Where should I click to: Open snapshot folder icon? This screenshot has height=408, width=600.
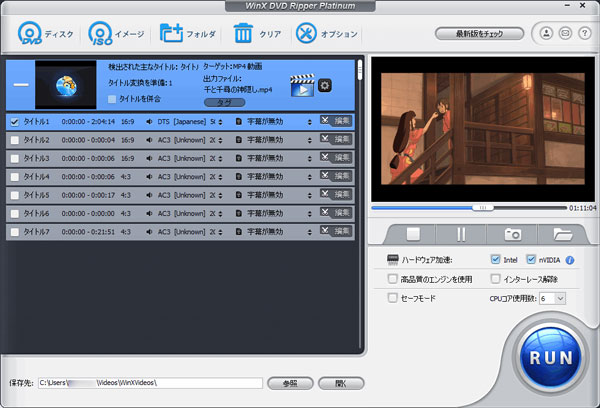pos(562,233)
